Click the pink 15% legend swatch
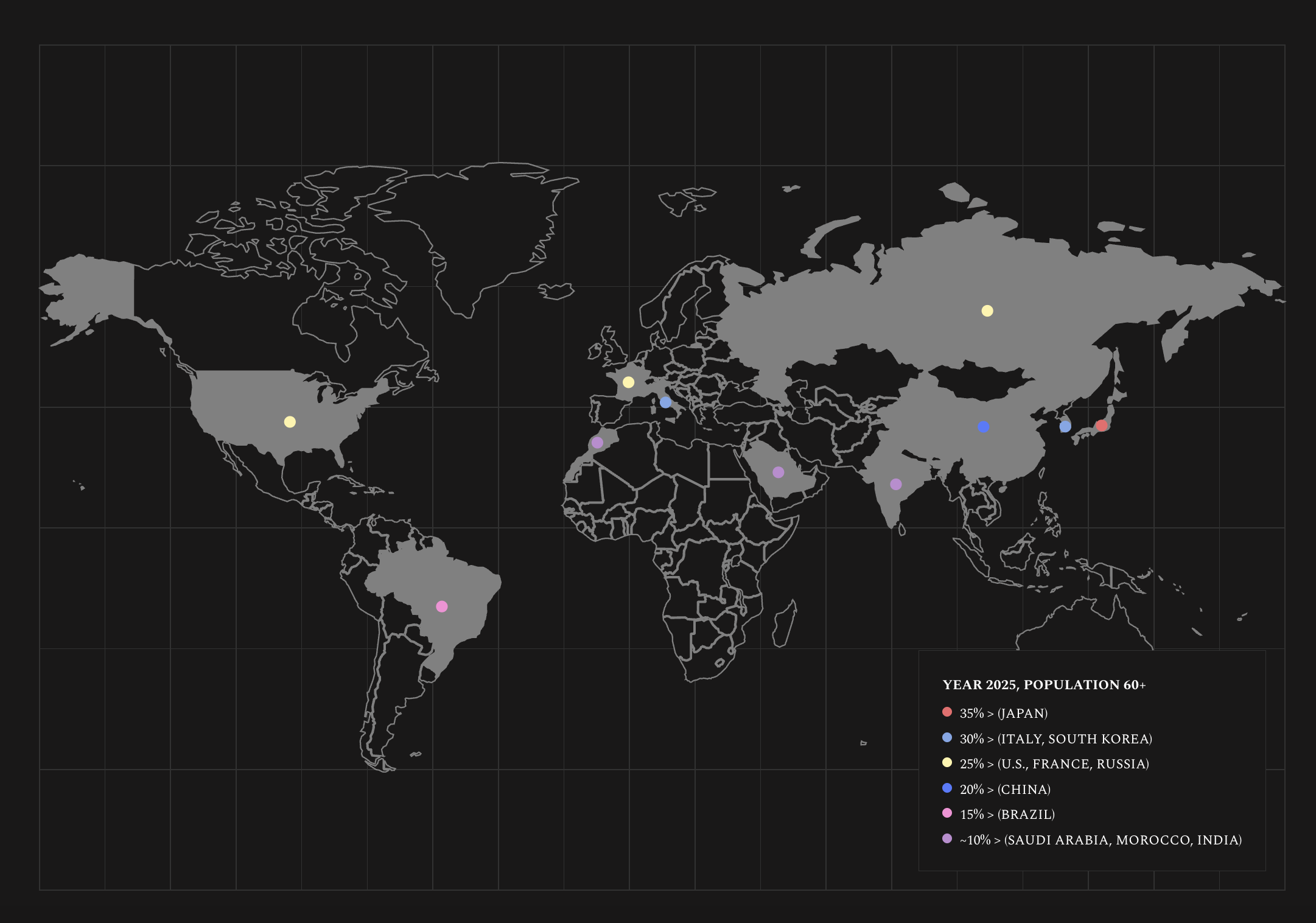 947,813
